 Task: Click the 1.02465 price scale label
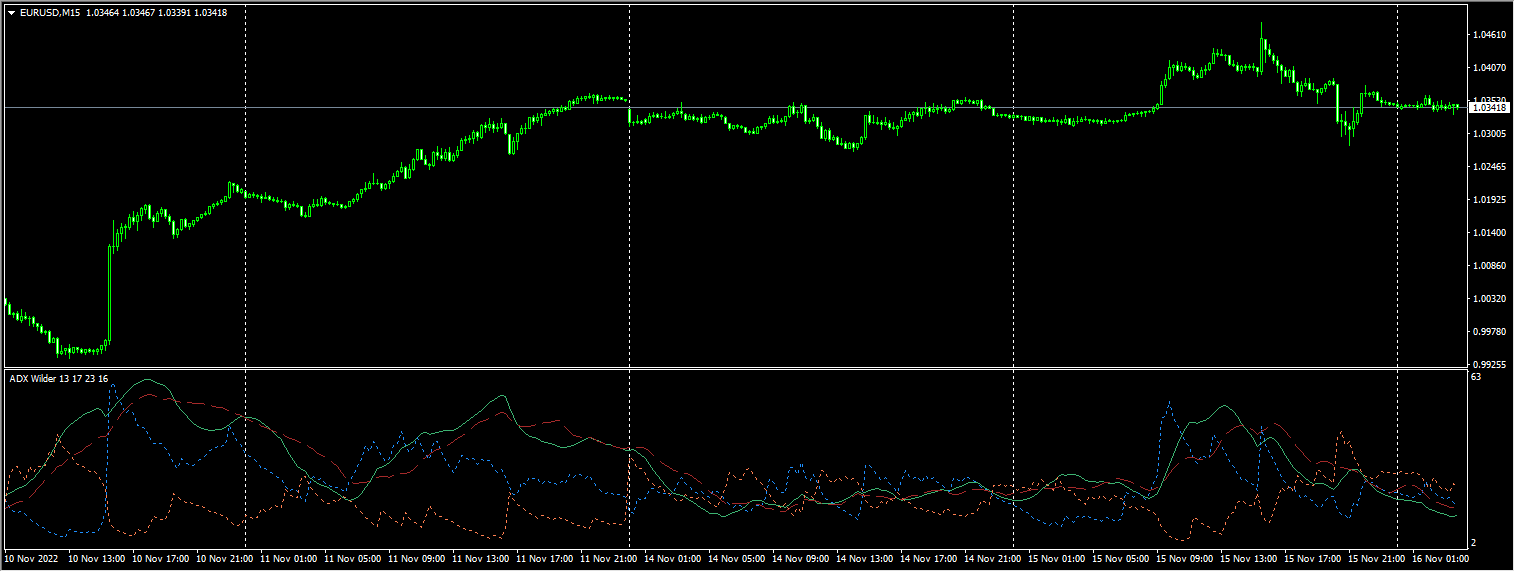pyautogui.click(x=1488, y=167)
